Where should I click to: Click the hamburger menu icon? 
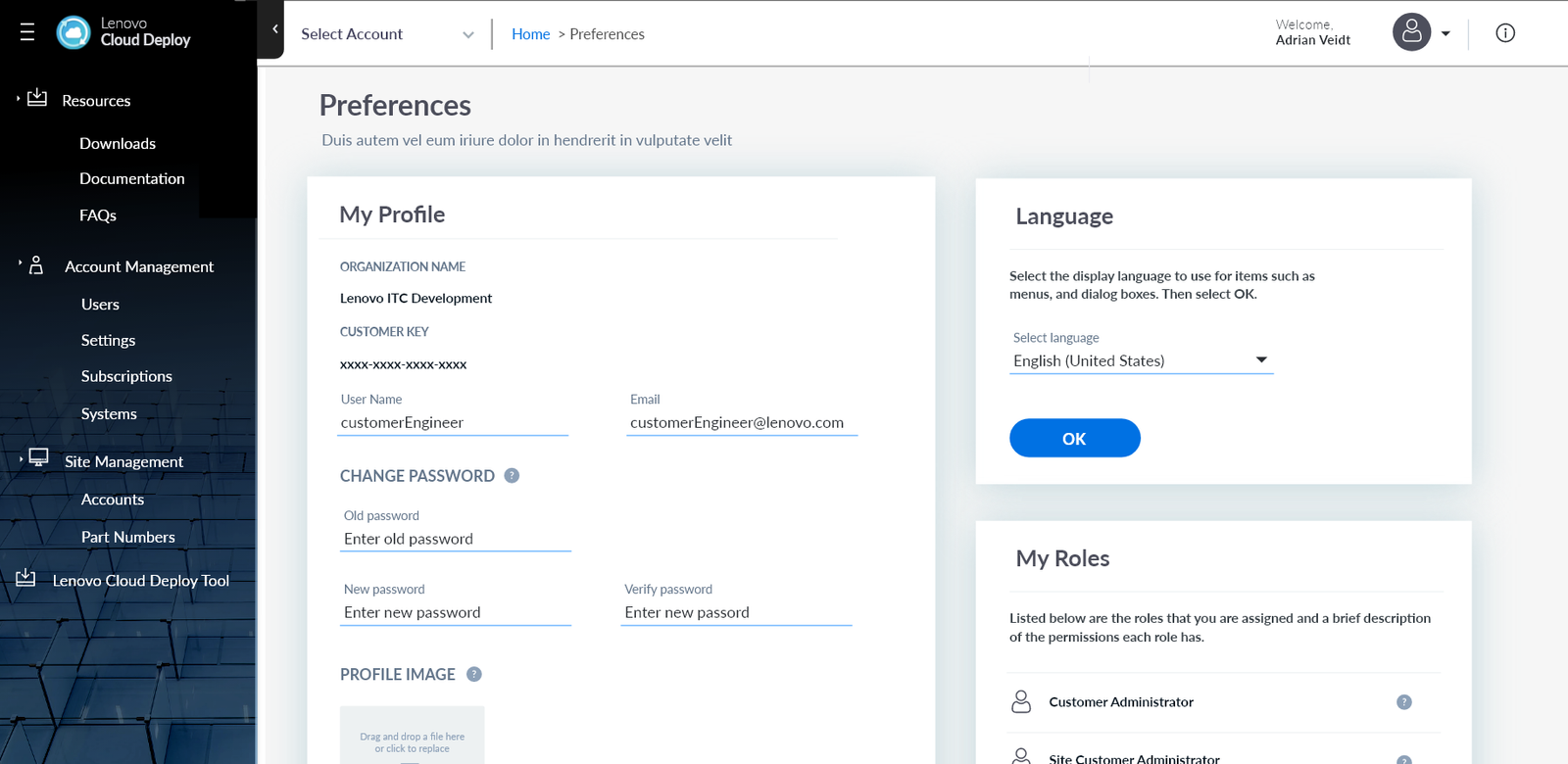coord(27,32)
